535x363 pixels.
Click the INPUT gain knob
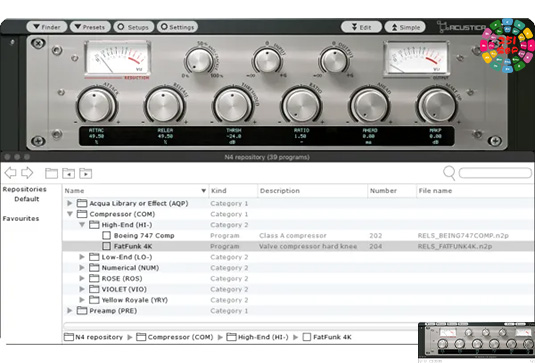click(267, 60)
